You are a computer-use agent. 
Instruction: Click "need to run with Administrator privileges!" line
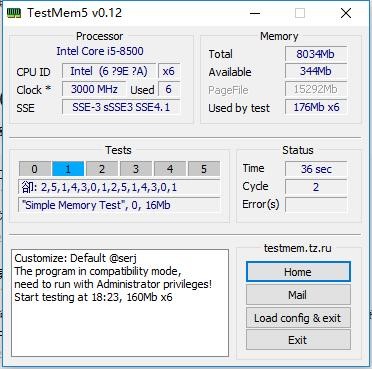coord(113,284)
